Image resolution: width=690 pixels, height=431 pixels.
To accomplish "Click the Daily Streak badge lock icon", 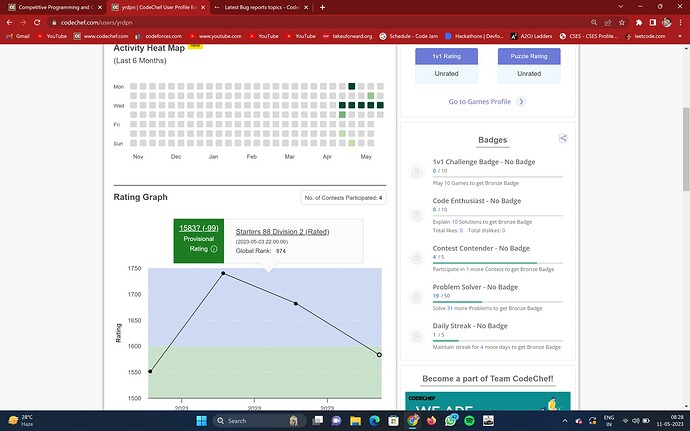I will [x=416, y=335].
